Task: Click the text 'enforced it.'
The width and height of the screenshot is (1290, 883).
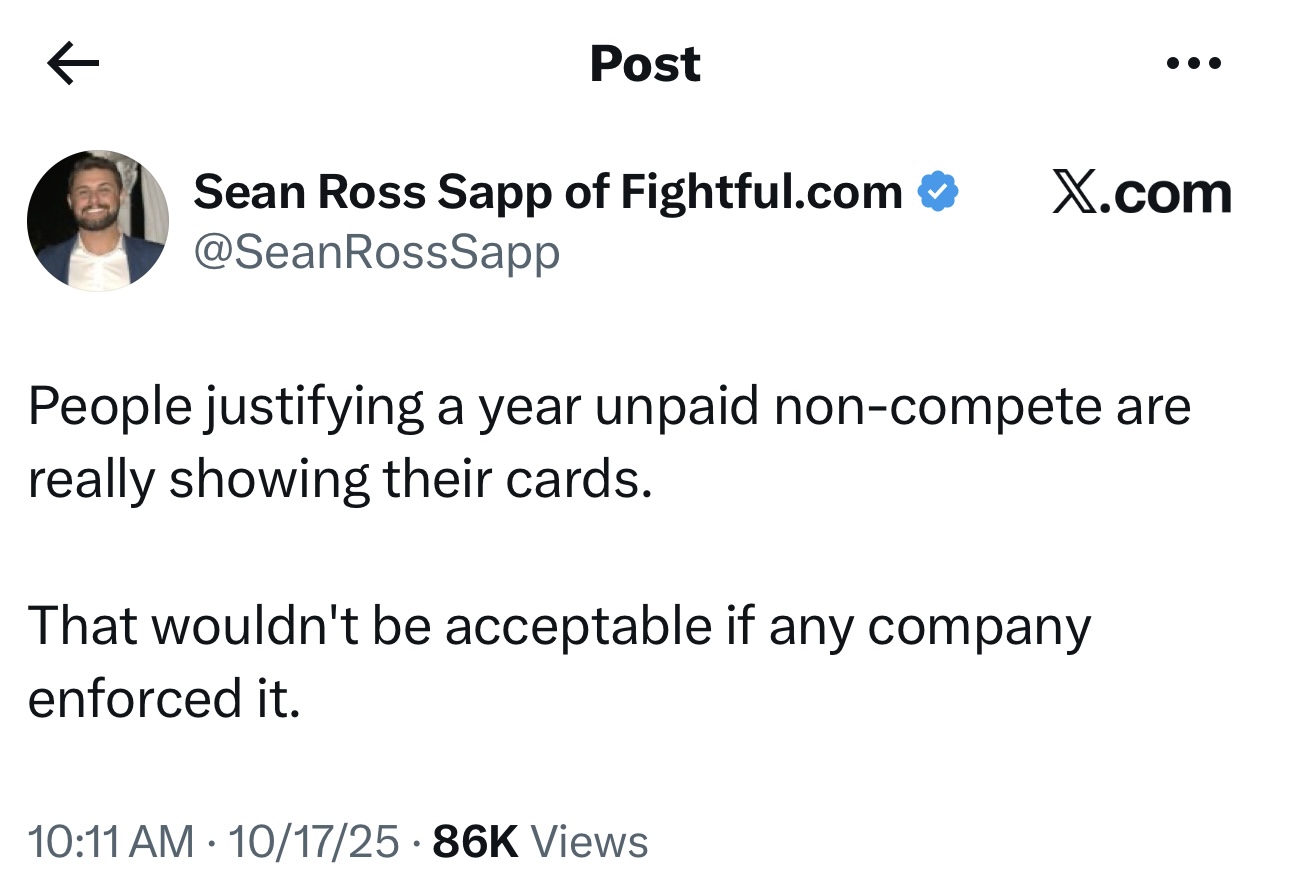Action: pos(163,699)
